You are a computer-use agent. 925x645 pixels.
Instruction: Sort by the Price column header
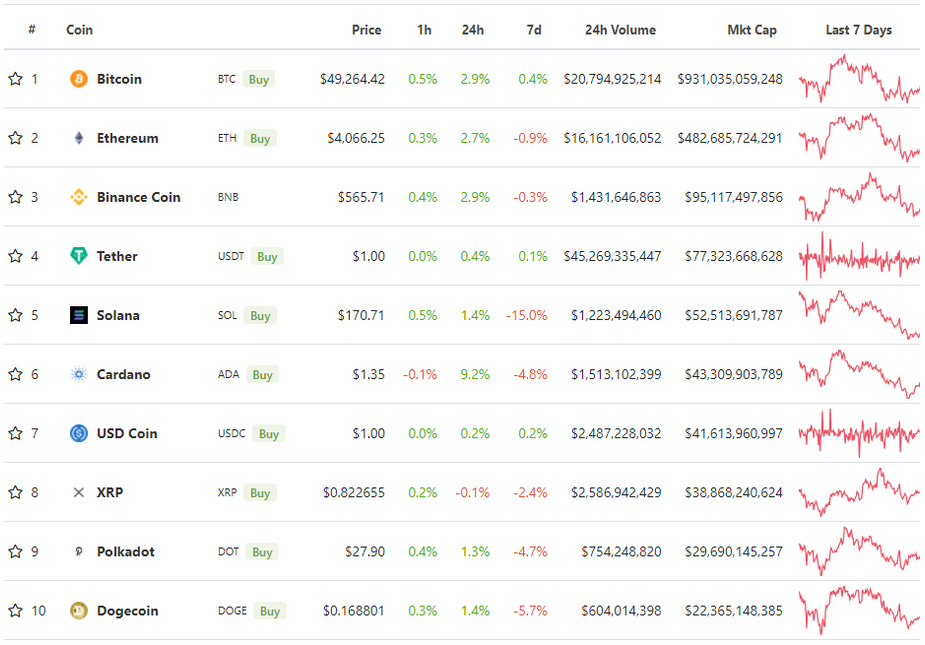(366, 30)
